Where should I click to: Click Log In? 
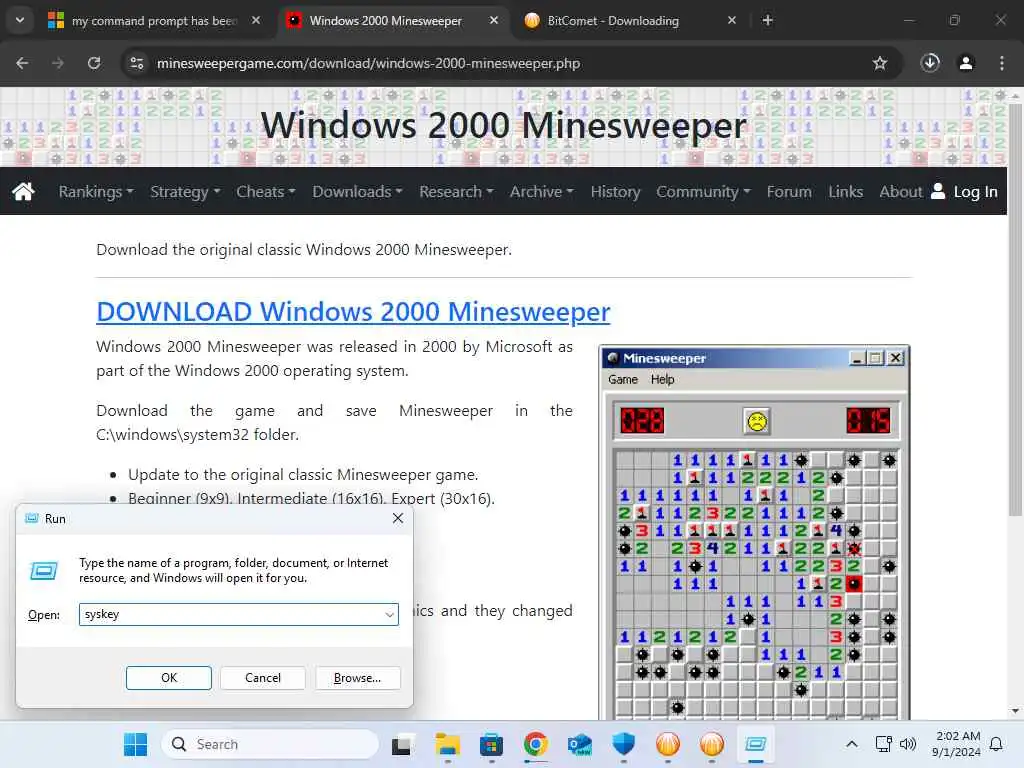tap(965, 191)
